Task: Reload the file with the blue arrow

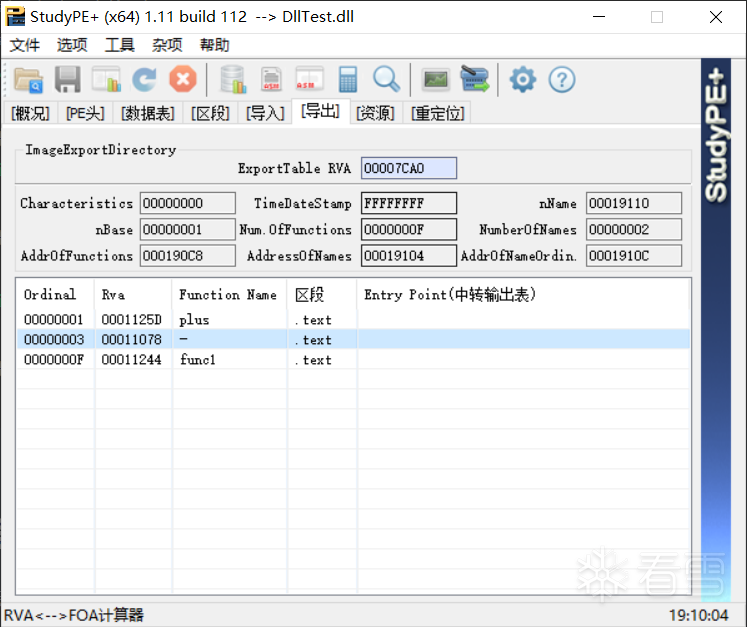Action: 144,80
